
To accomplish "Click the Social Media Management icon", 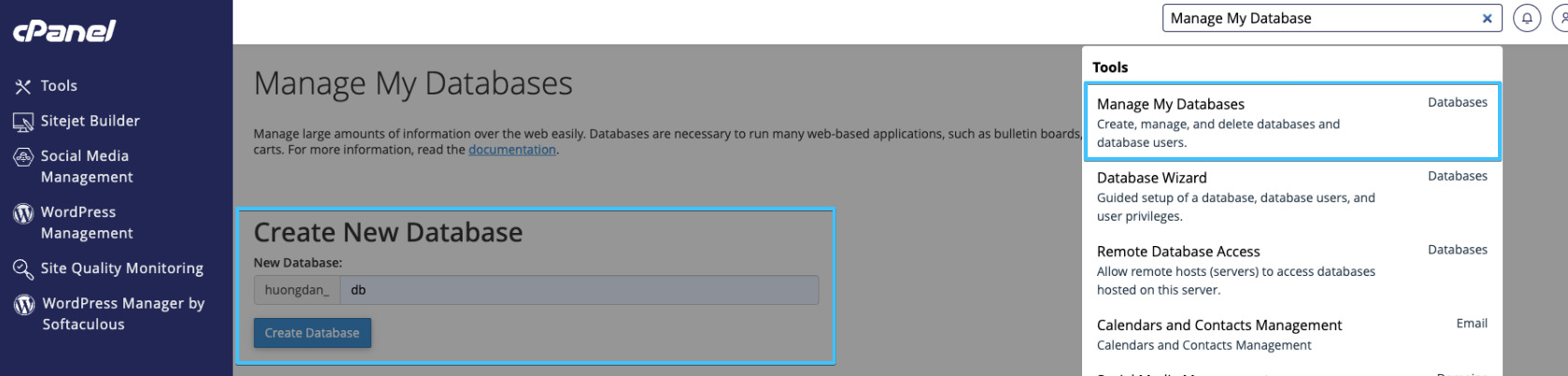I will pos(23,157).
